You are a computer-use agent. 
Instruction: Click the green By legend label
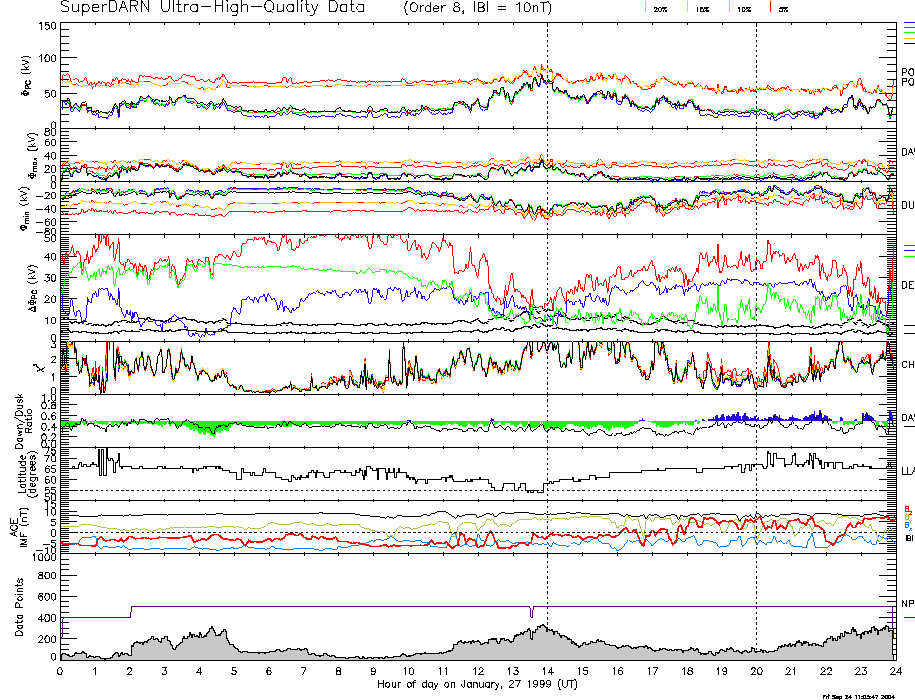pyautogui.click(x=906, y=517)
